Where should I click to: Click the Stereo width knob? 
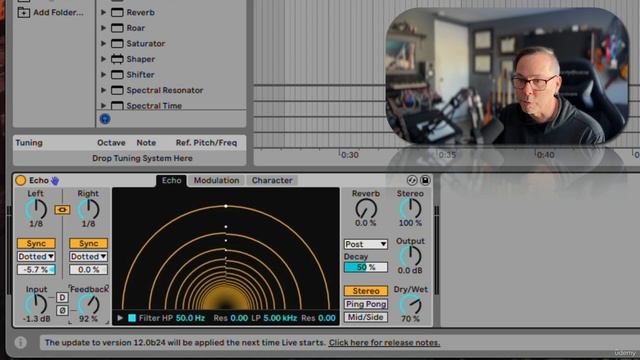(x=410, y=209)
